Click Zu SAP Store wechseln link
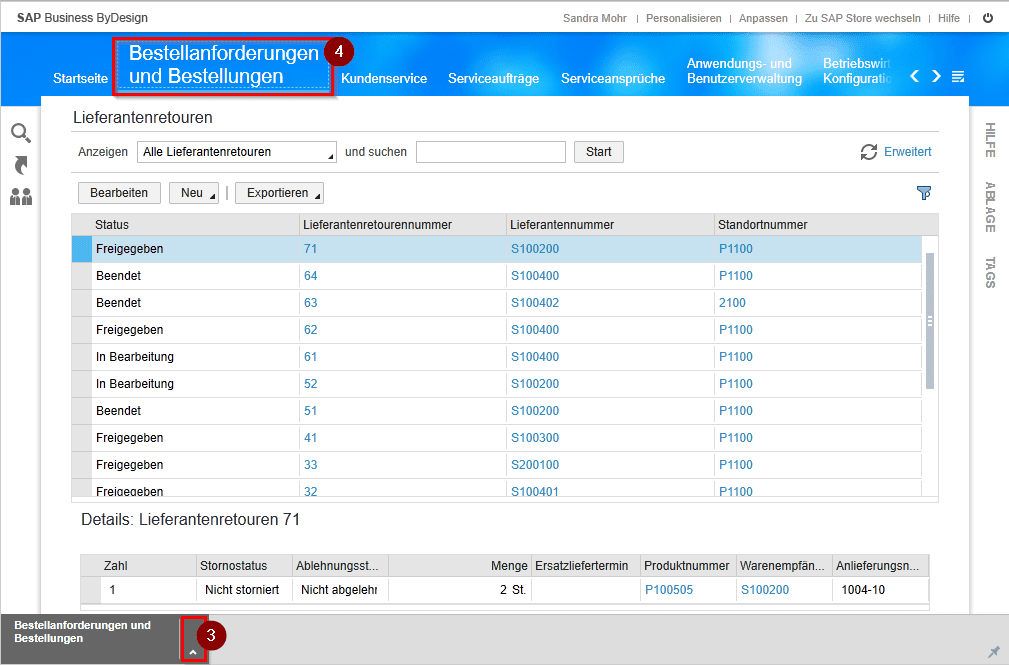 coord(862,18)
